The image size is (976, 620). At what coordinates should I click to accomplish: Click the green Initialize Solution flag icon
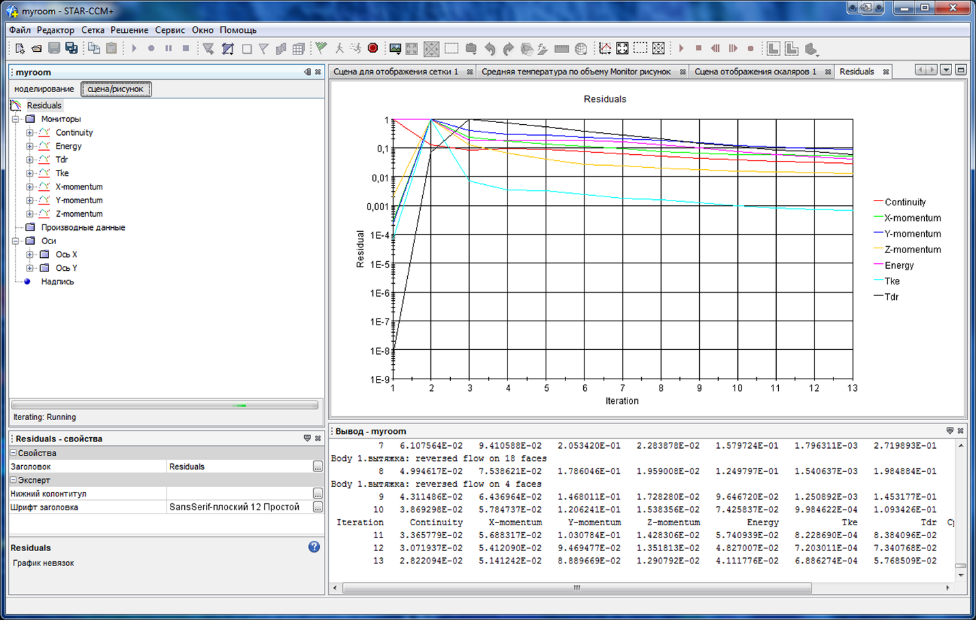click(321, 48)
